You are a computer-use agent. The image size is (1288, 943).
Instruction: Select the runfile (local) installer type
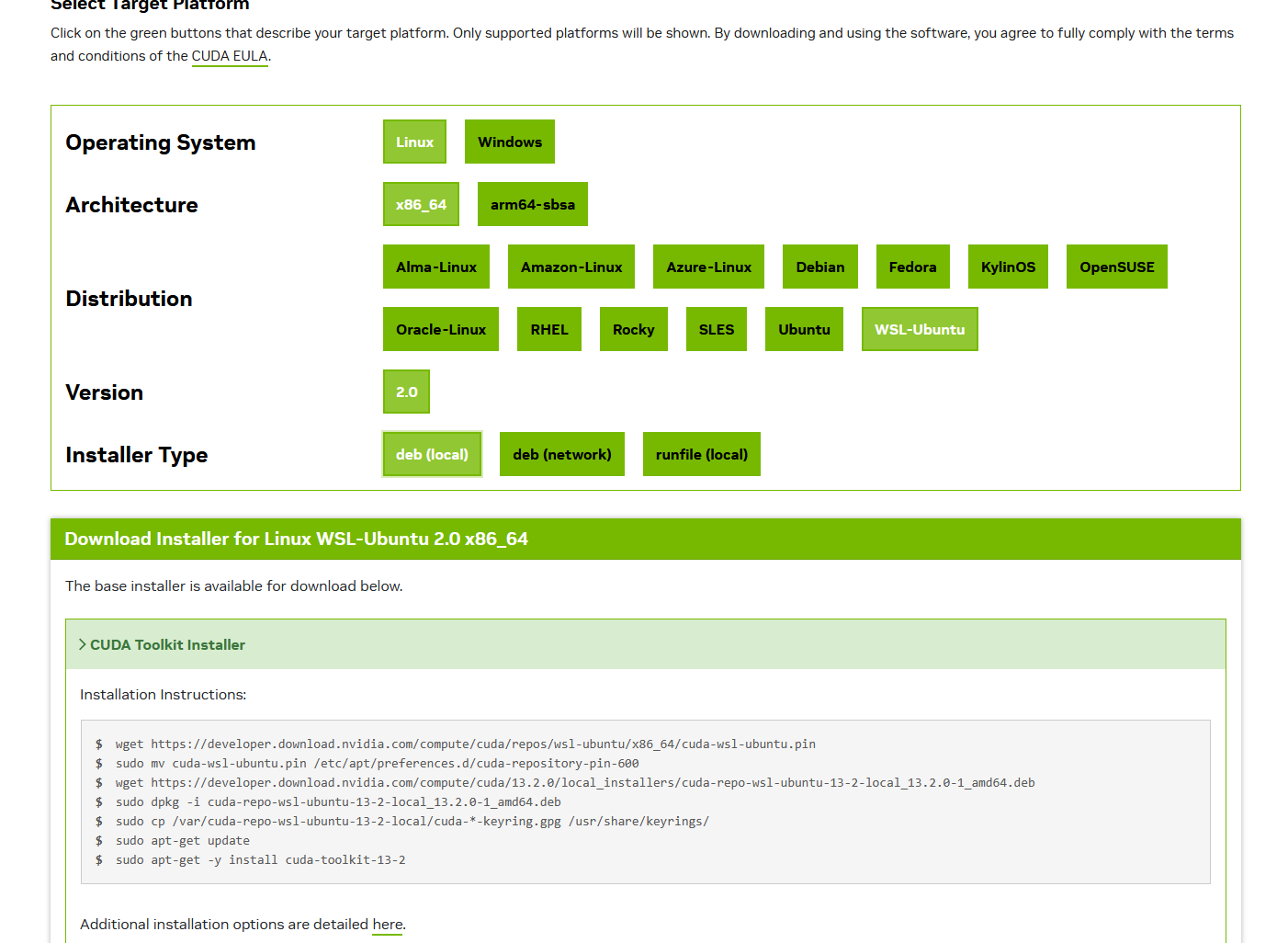click(x=701, y=454)
